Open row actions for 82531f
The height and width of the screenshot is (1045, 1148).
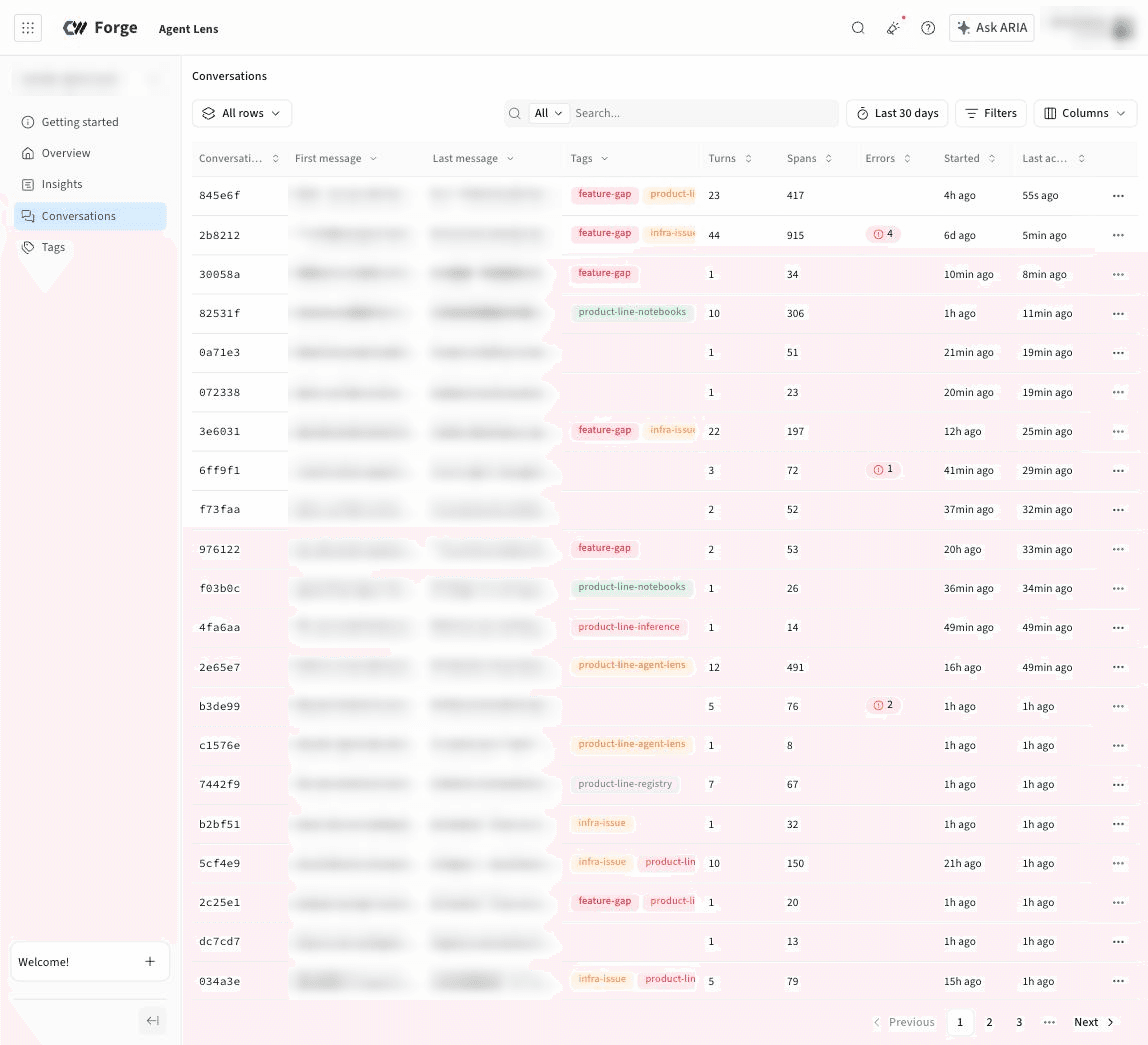(1118, 313)
